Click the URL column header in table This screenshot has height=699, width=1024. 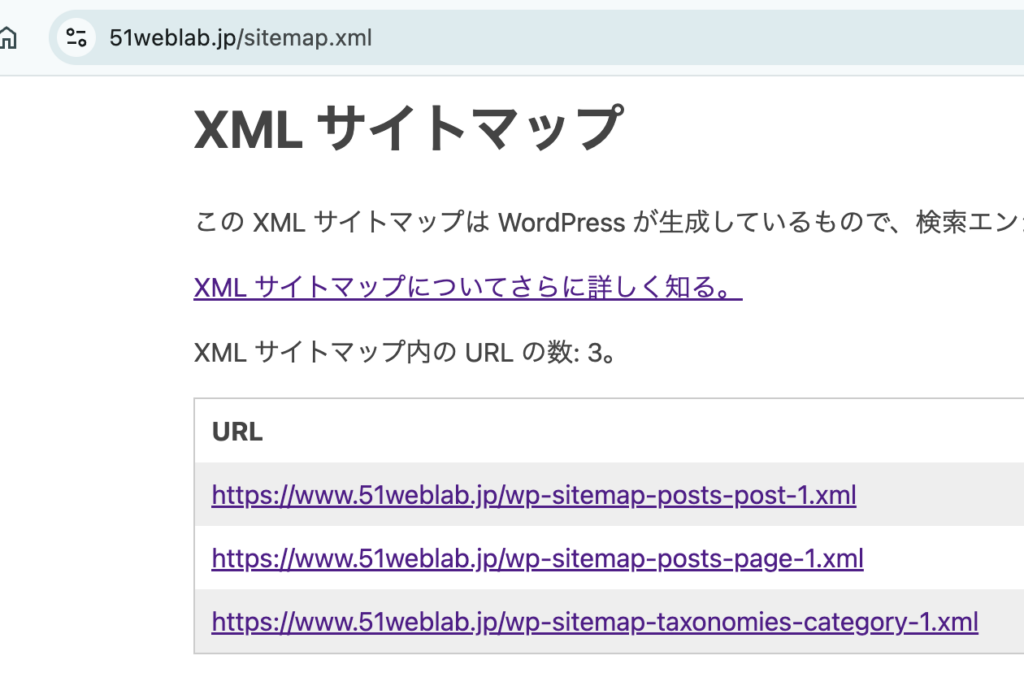[x=237, y=431]
